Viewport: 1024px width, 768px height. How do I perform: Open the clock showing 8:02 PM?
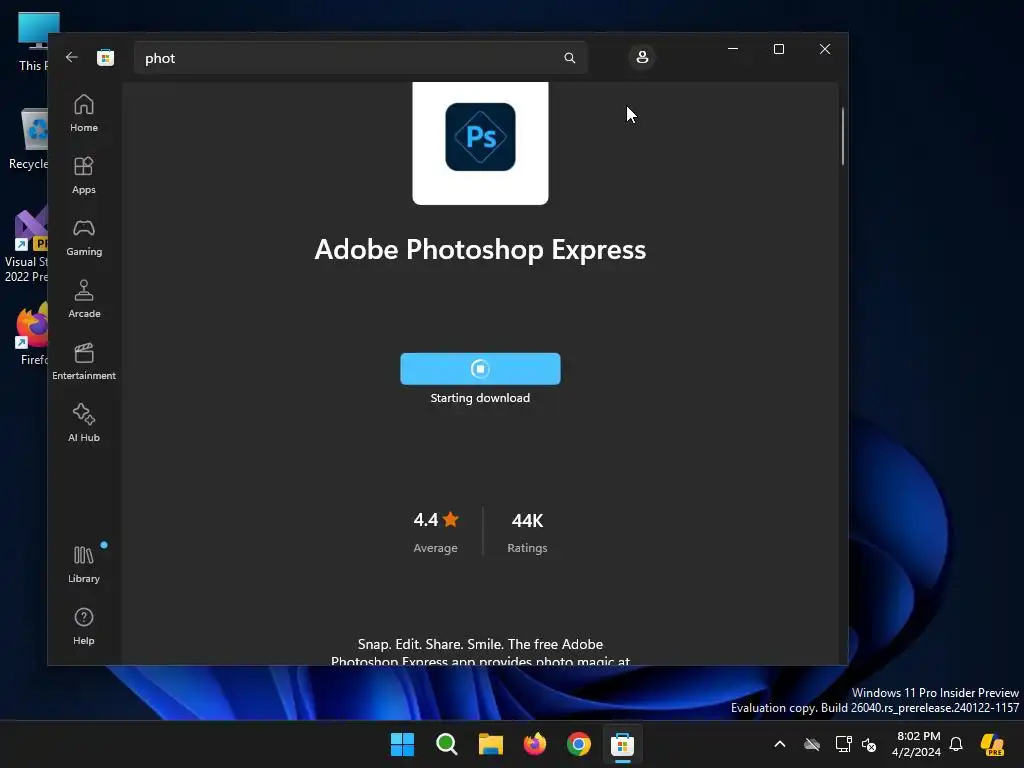pyautogui.click(x=918, y=744)
